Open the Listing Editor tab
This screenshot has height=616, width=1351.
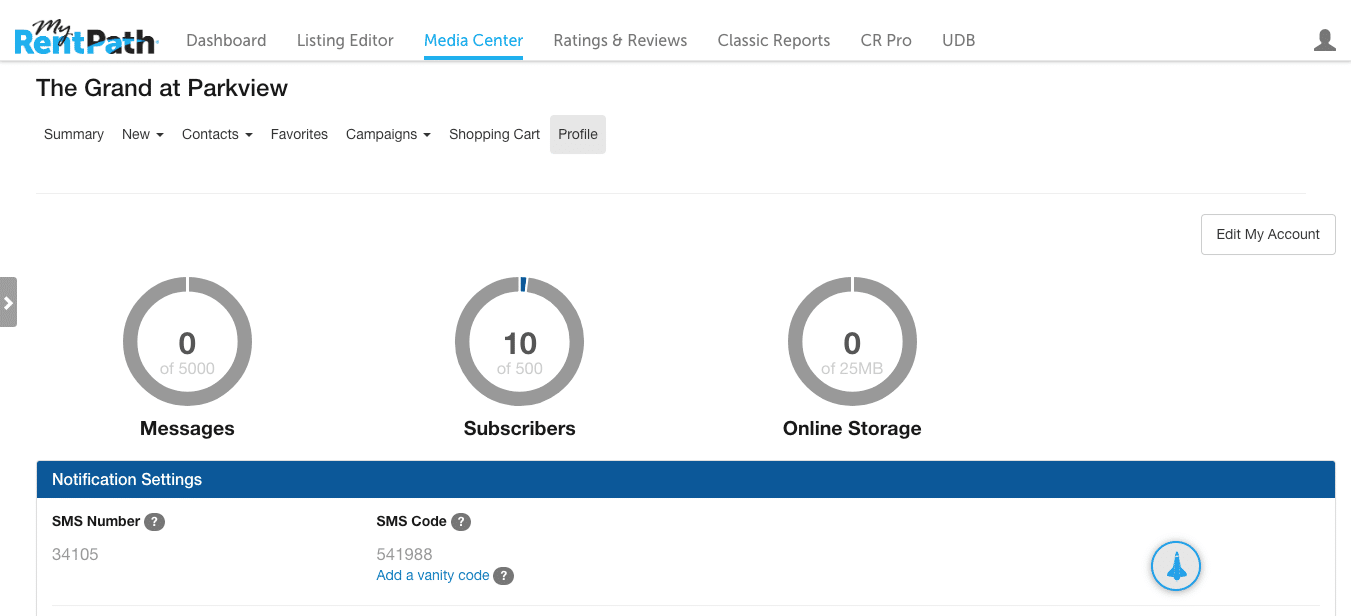point(345,40)
